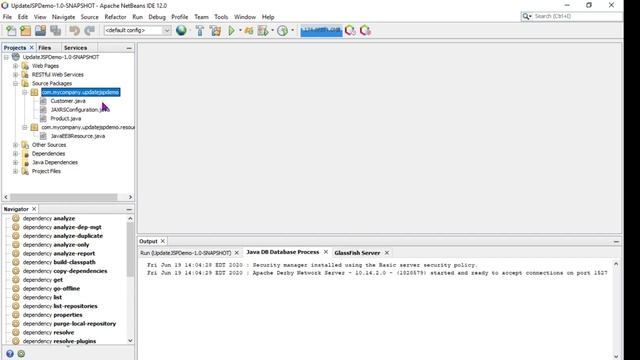This screenshot has width=640, height=360.
Task: Open the Window menu
Action: (x=245, y=17)
